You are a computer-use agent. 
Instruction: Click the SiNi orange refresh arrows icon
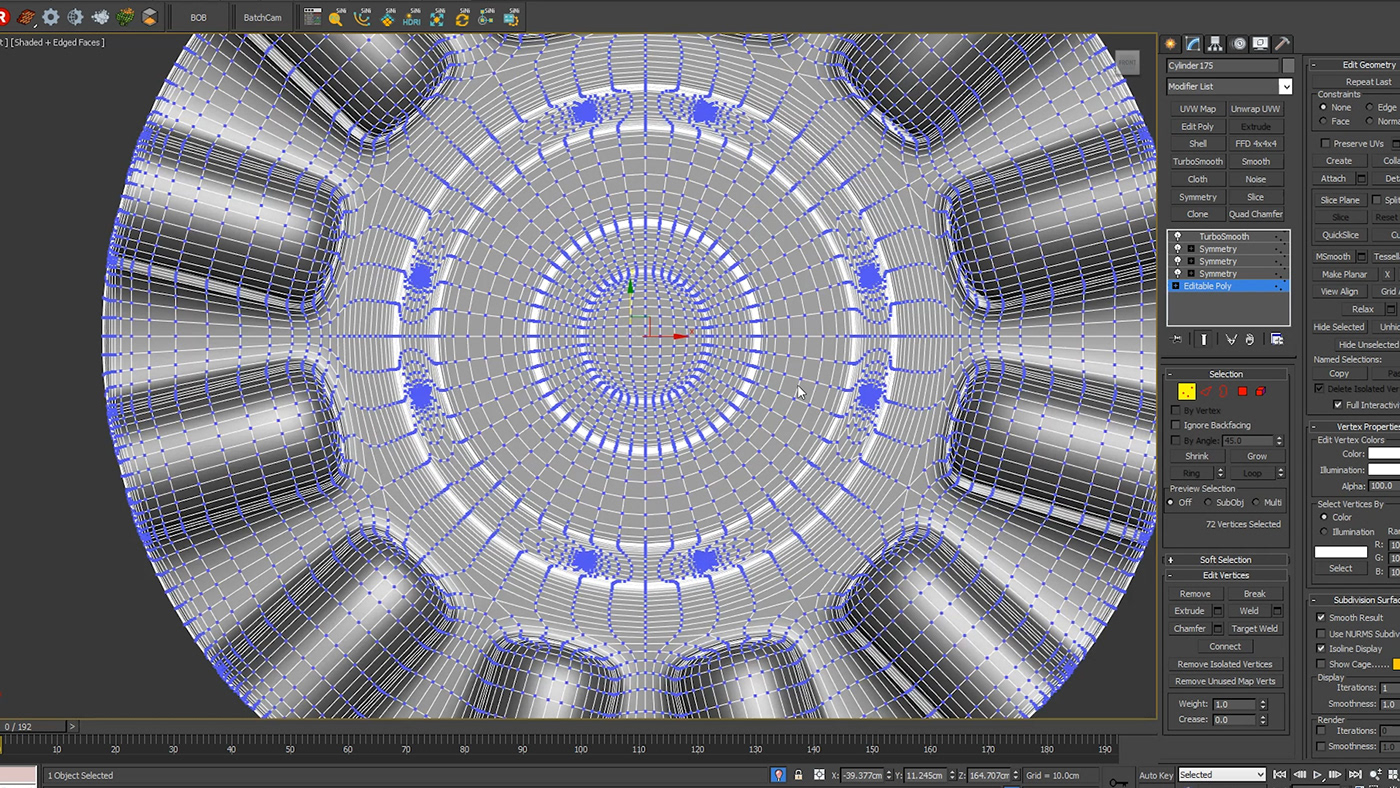tap(461, 17)
